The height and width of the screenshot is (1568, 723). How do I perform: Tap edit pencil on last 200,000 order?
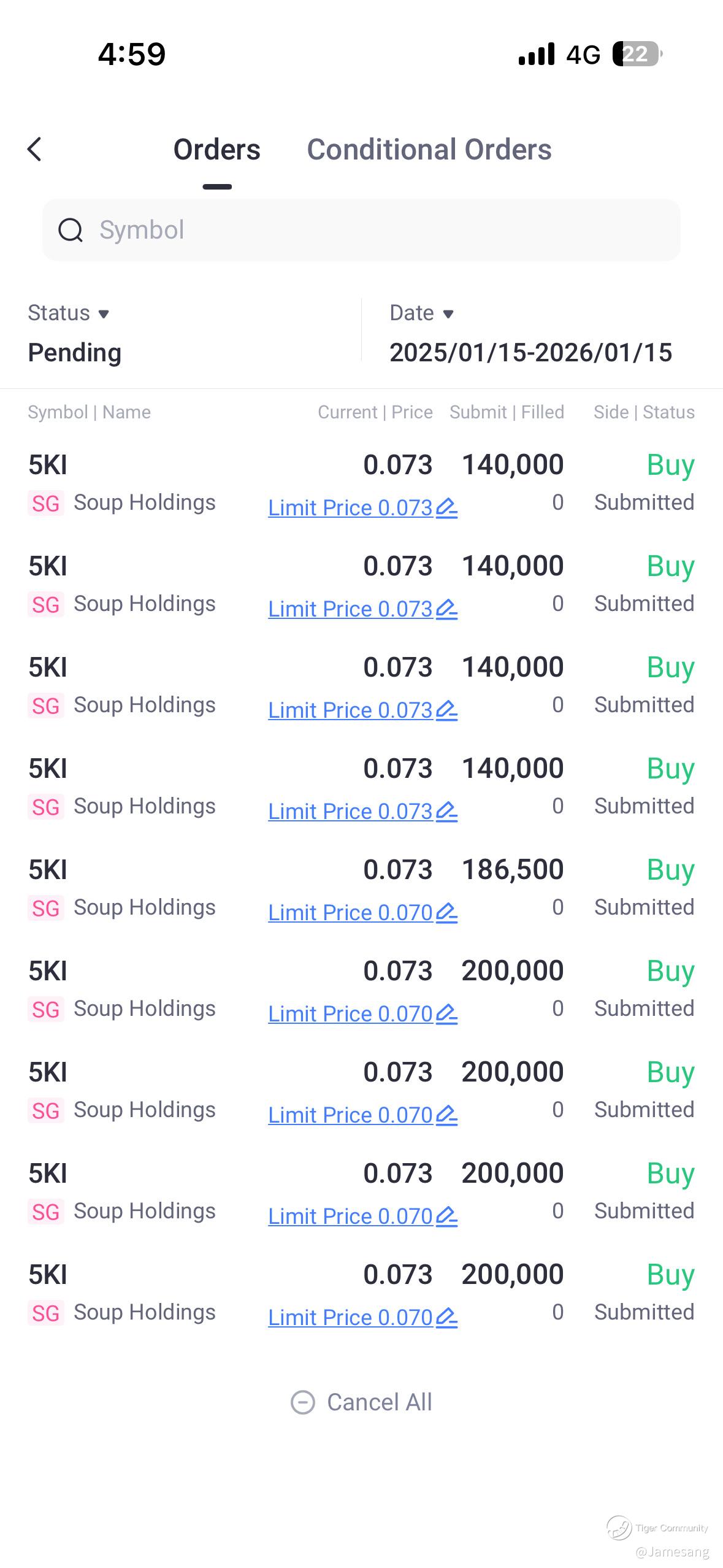[446, 1318]
